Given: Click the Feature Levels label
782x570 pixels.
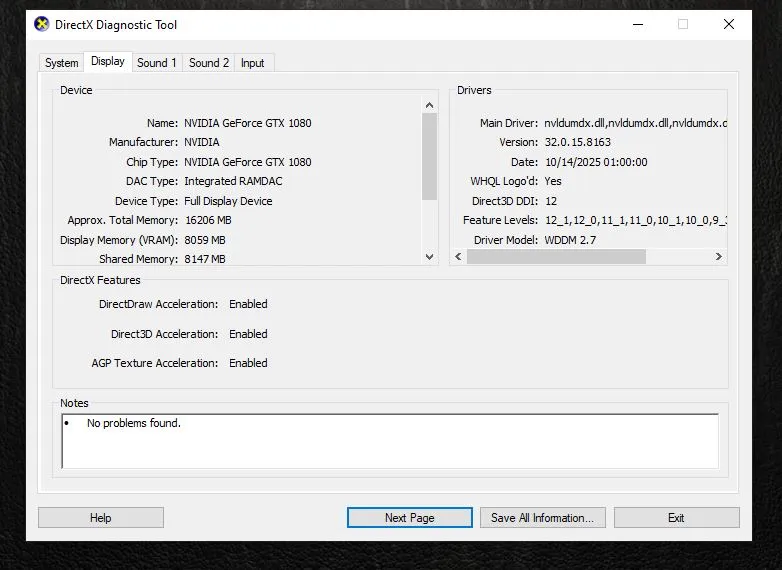Looking at the screenshot, I should tap(500, 220).
